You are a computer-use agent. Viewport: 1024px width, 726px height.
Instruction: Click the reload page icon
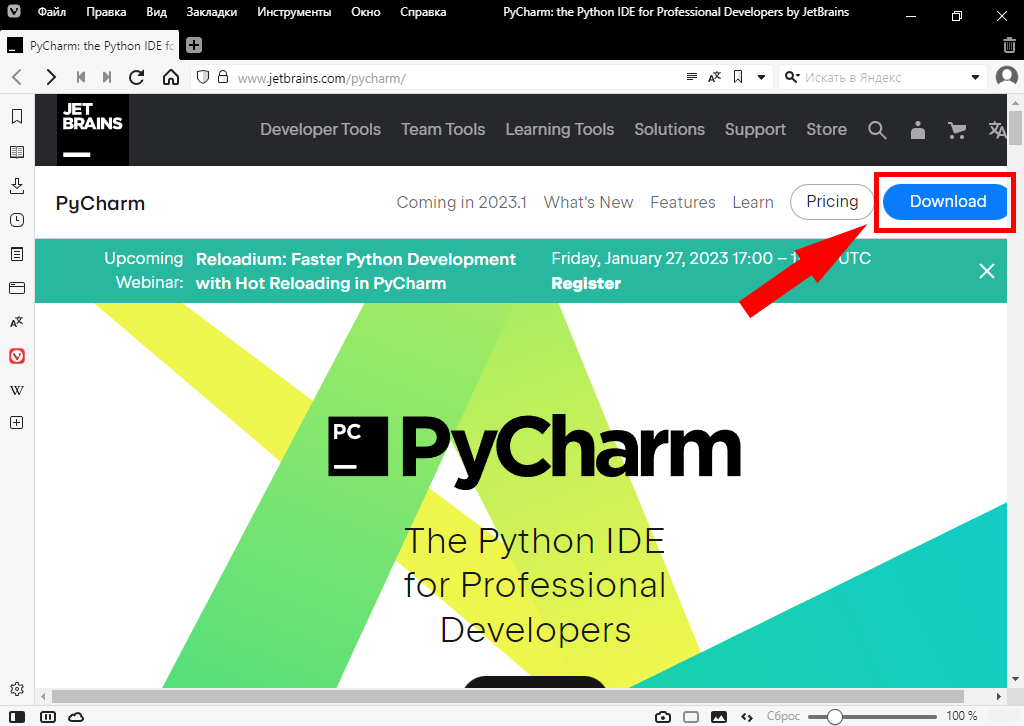point(137,77)
